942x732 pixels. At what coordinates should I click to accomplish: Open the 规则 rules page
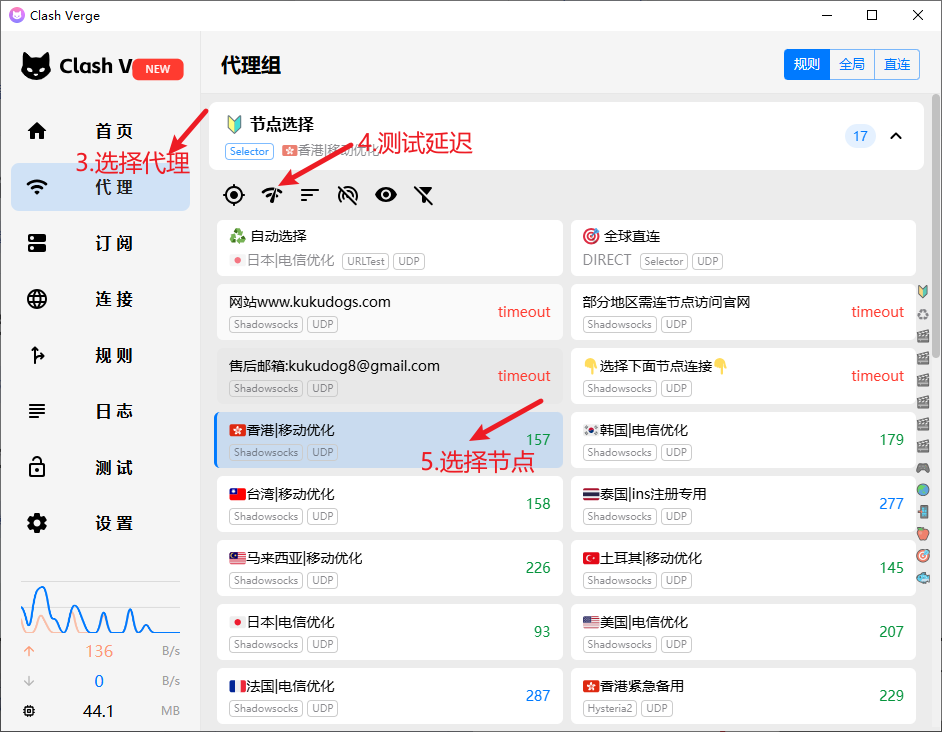(x=100, y=355)
